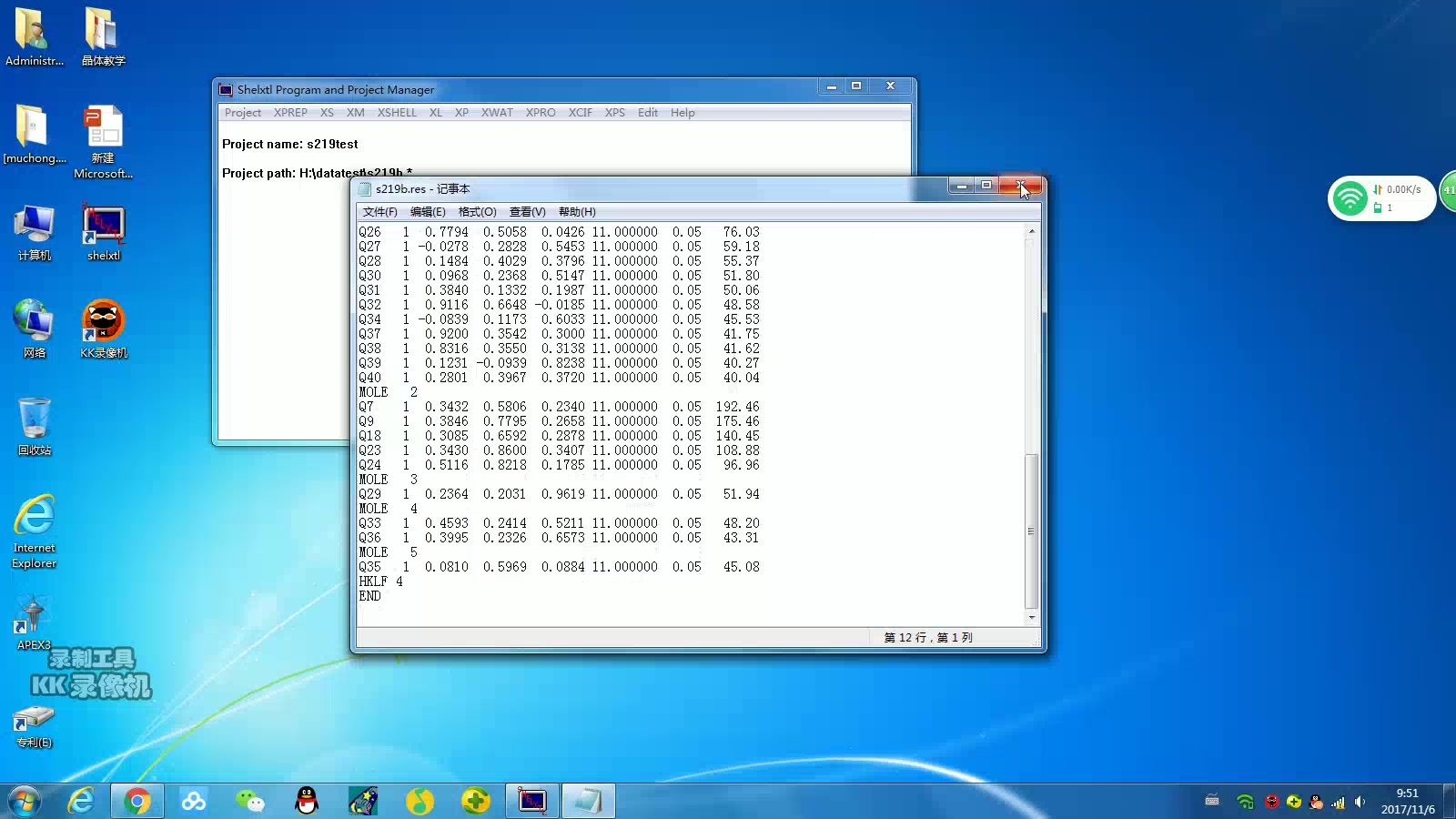Click the HKLF 4 line in Notepad
Screen dimensions: 1456x819
point(380,581)
